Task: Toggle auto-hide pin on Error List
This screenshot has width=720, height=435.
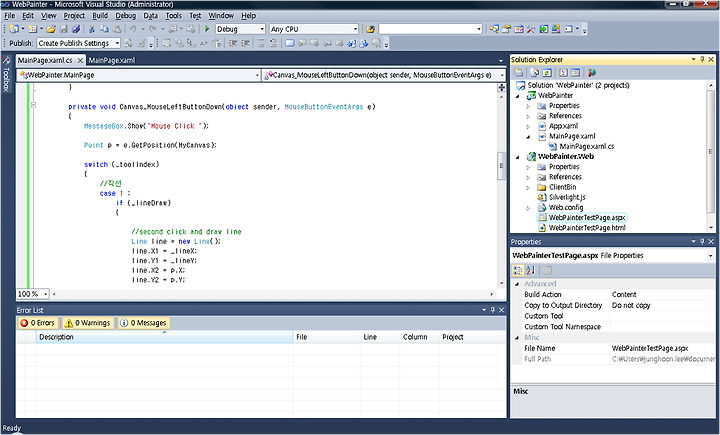Action: pyautogui.click(x=493, y=310)
